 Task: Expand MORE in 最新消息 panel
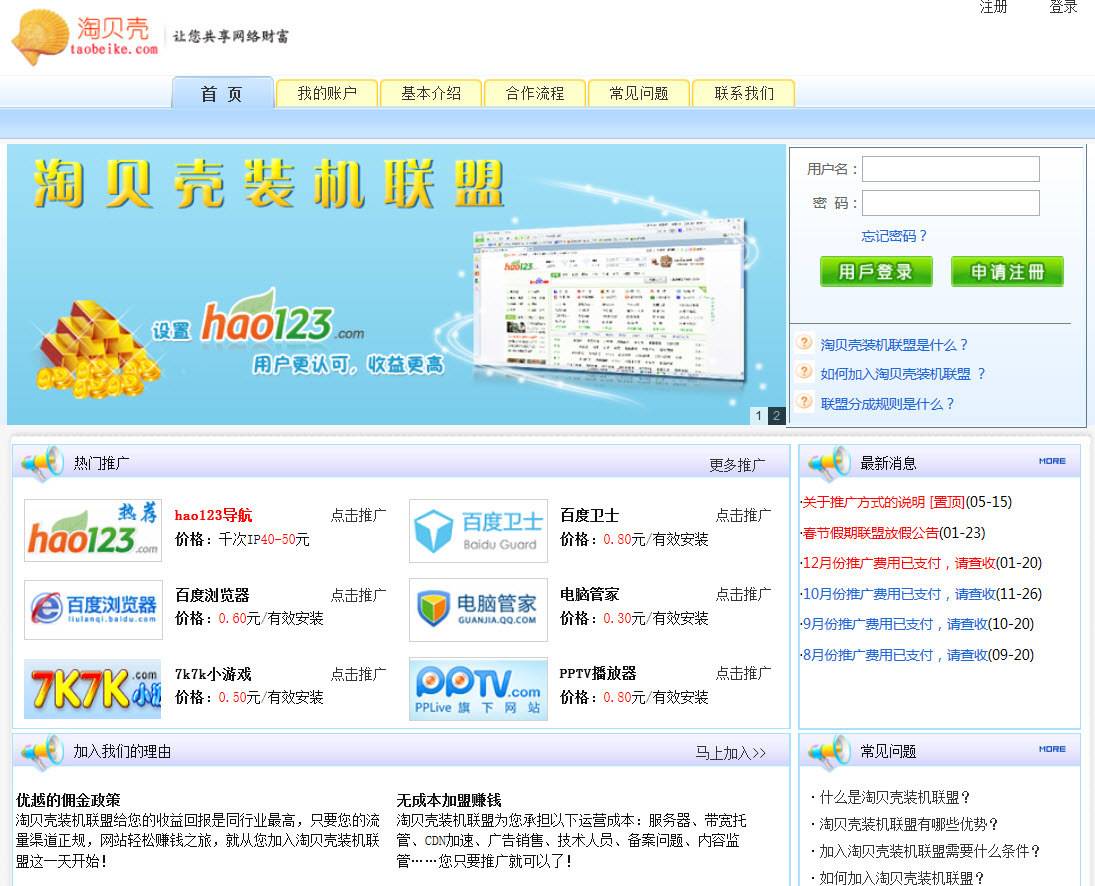1052,461
